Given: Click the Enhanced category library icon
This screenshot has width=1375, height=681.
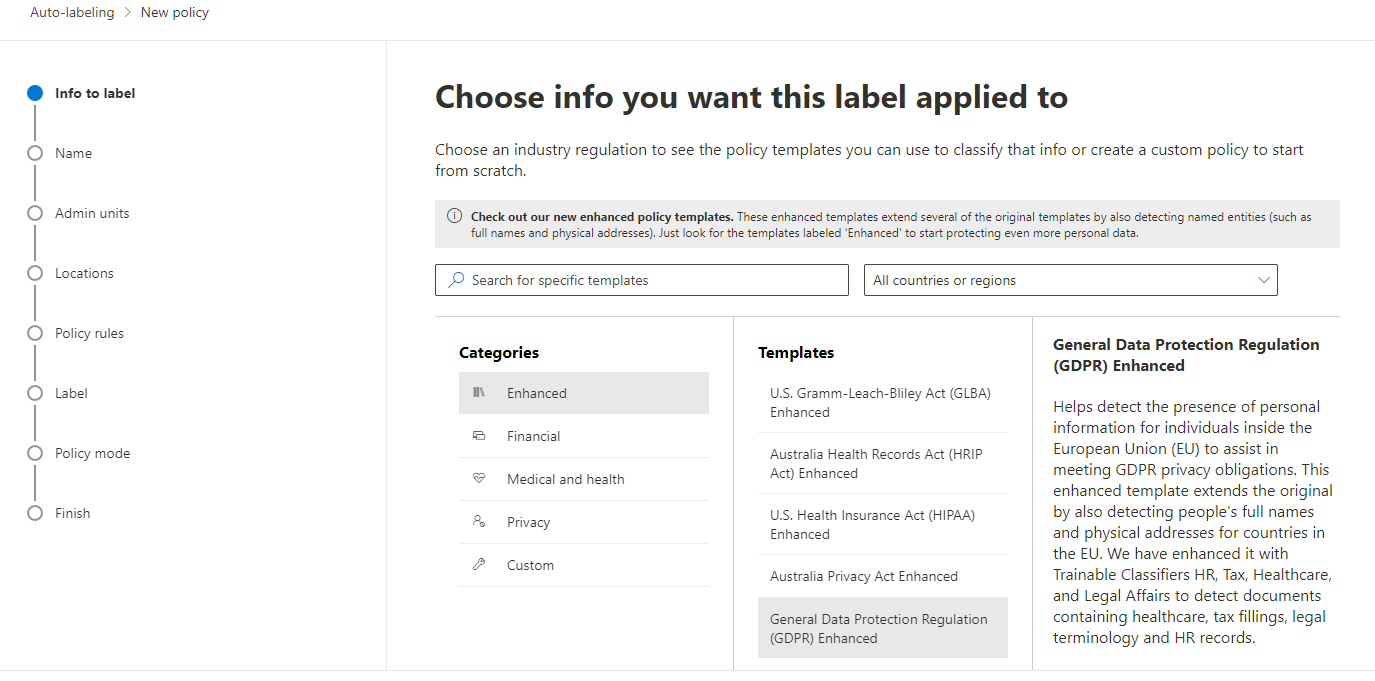Looking at the screenshot, I should pyautogui.click(x=479, y=393).
